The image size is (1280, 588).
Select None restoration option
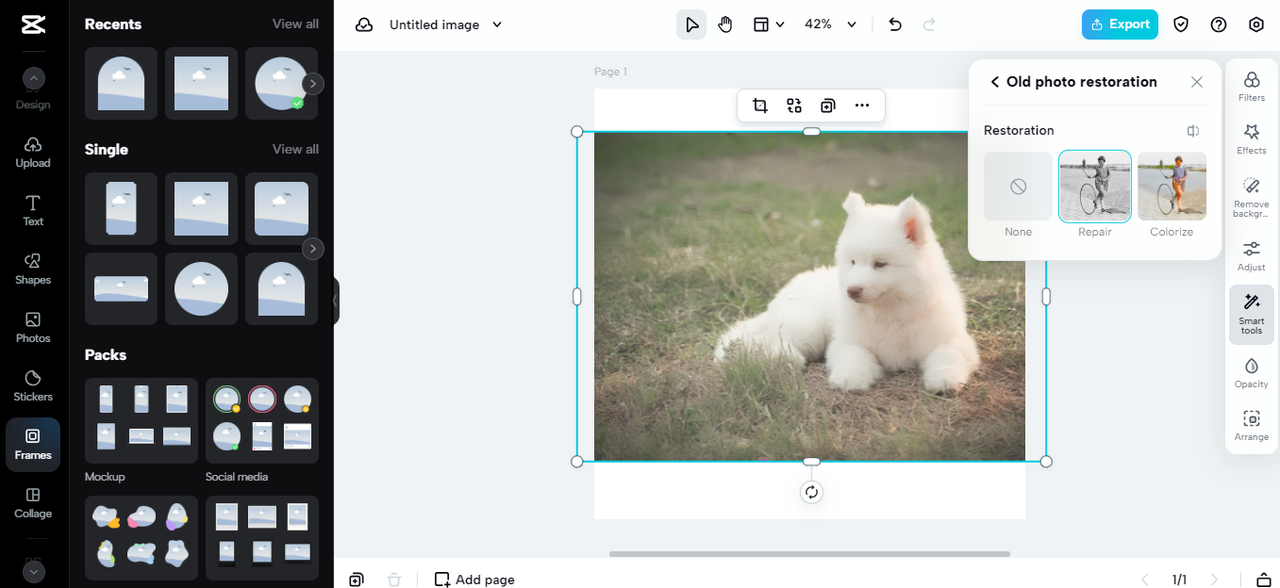tap(1018, 187)
